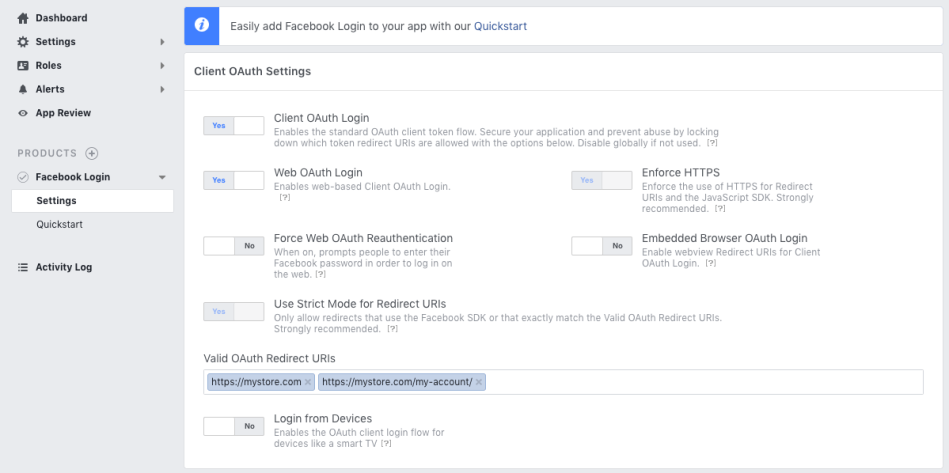Toggle Force Web OAuth Reauthentication switch
The image size is (949, 473).
click(x=234, y=246)
